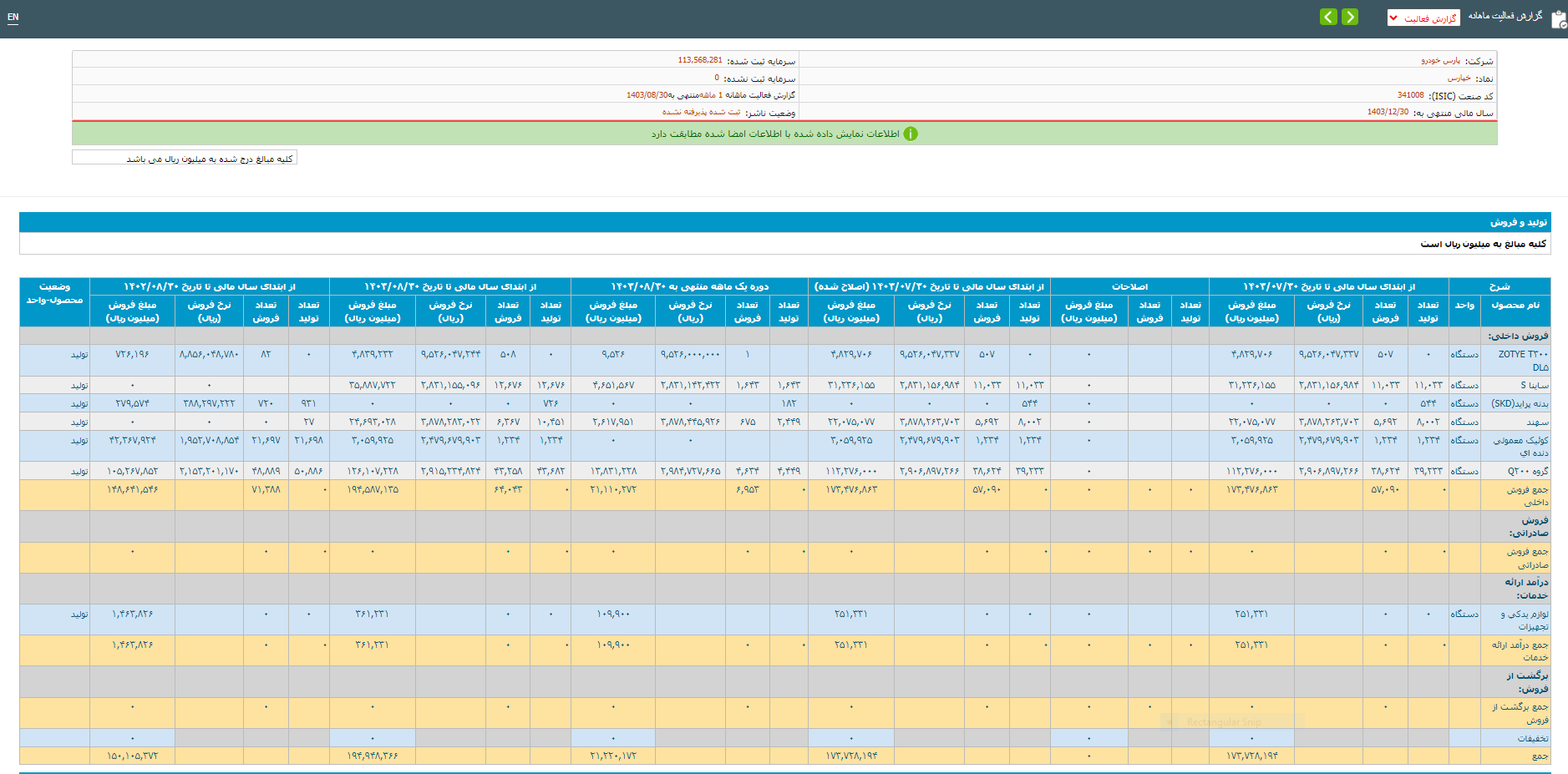The width and height of the screenshot is (1568, 774).
Task: Click the clipboard report icon in header
Action: 1558,19
